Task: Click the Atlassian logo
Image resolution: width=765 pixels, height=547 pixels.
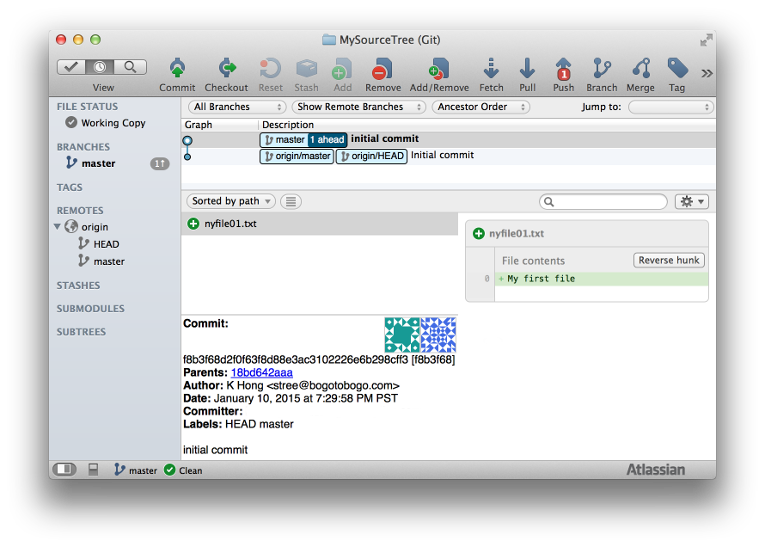Action: pos(655,470)
